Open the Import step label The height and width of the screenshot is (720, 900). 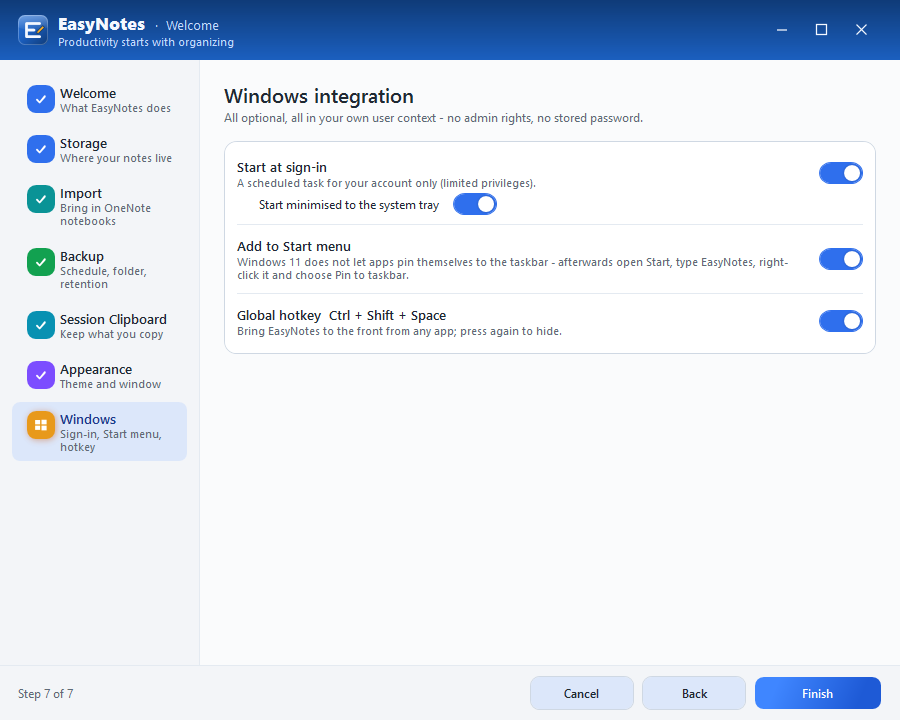pos(81,193)
